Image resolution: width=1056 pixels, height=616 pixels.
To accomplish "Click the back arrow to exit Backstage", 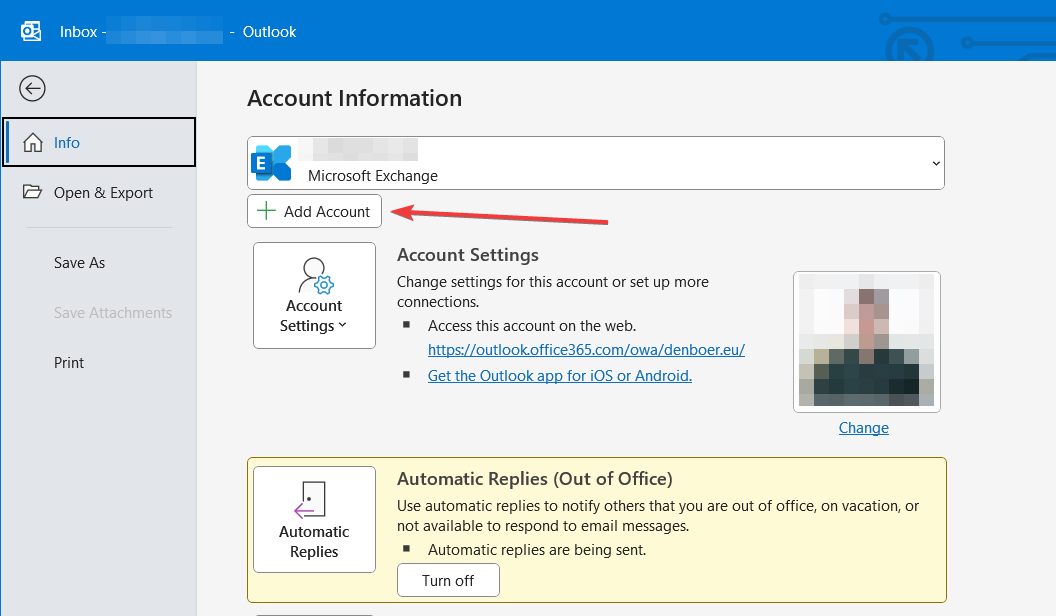I will pos(32,89).
